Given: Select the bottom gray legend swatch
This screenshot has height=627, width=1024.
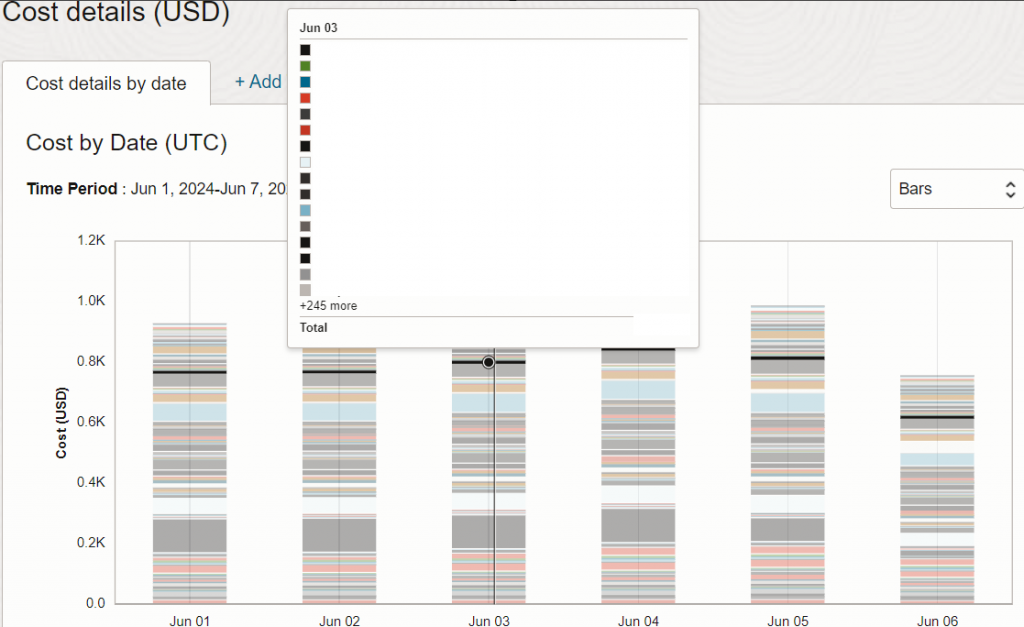Looking at the screenshot, I should click(x=305, y=273).
